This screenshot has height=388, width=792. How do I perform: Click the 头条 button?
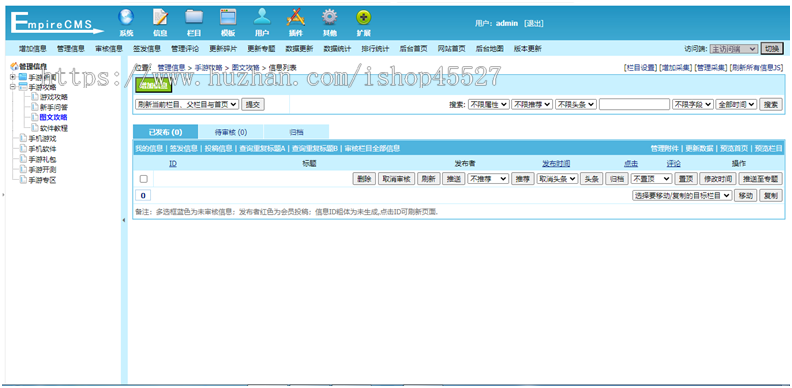[592, 179]
